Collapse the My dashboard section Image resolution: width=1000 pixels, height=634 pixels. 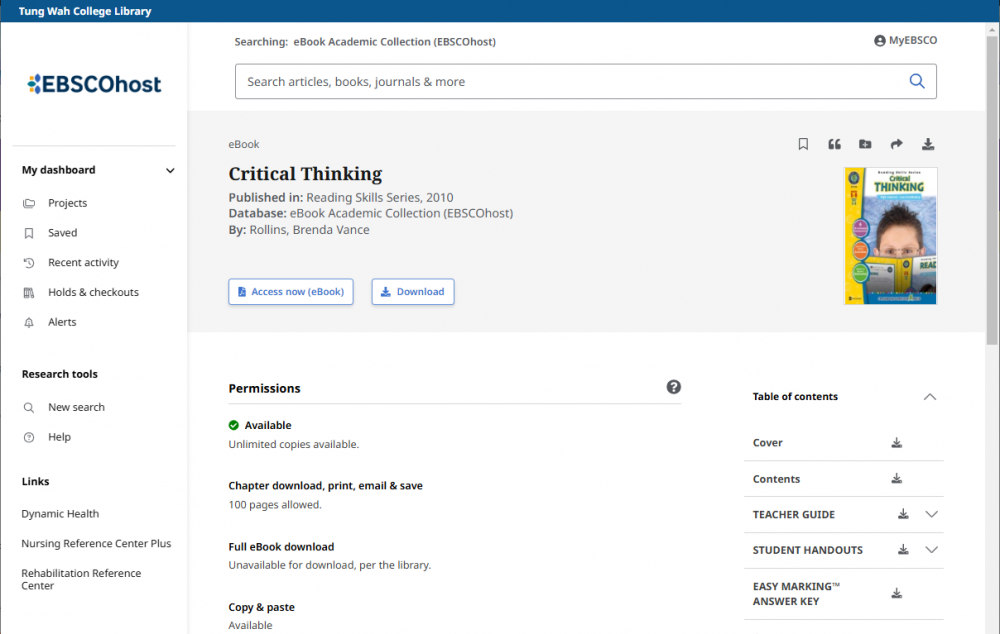[170, 170]
